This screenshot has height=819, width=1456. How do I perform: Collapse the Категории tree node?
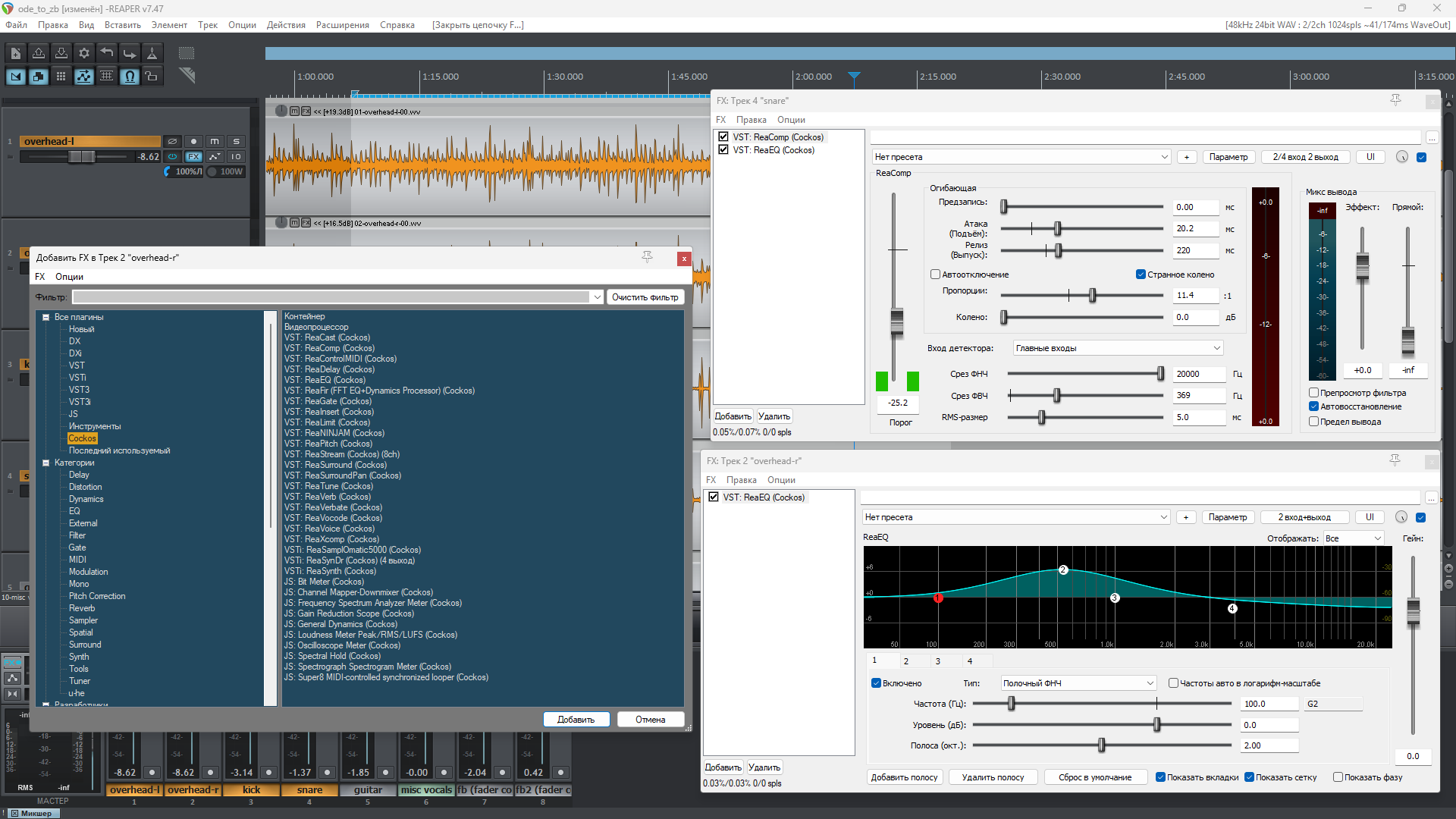[x=45, y=463]
